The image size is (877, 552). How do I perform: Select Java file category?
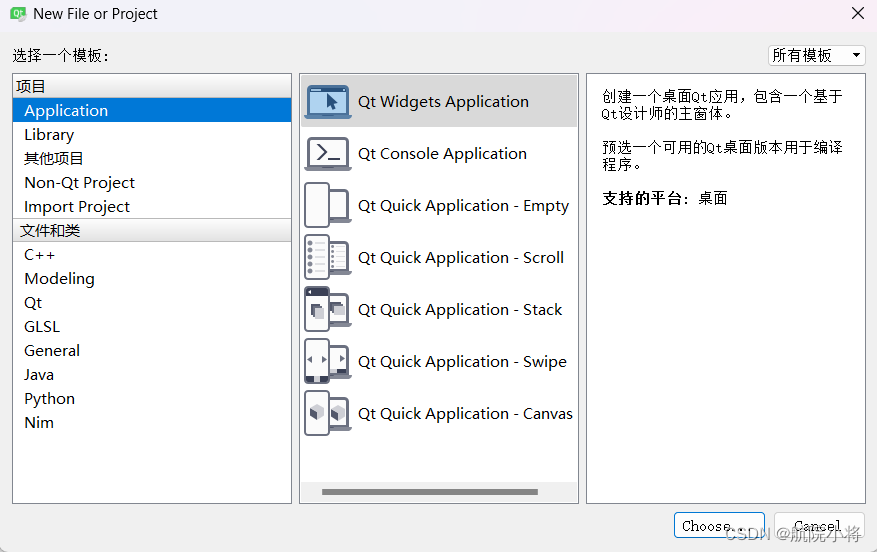coord(152,375)
